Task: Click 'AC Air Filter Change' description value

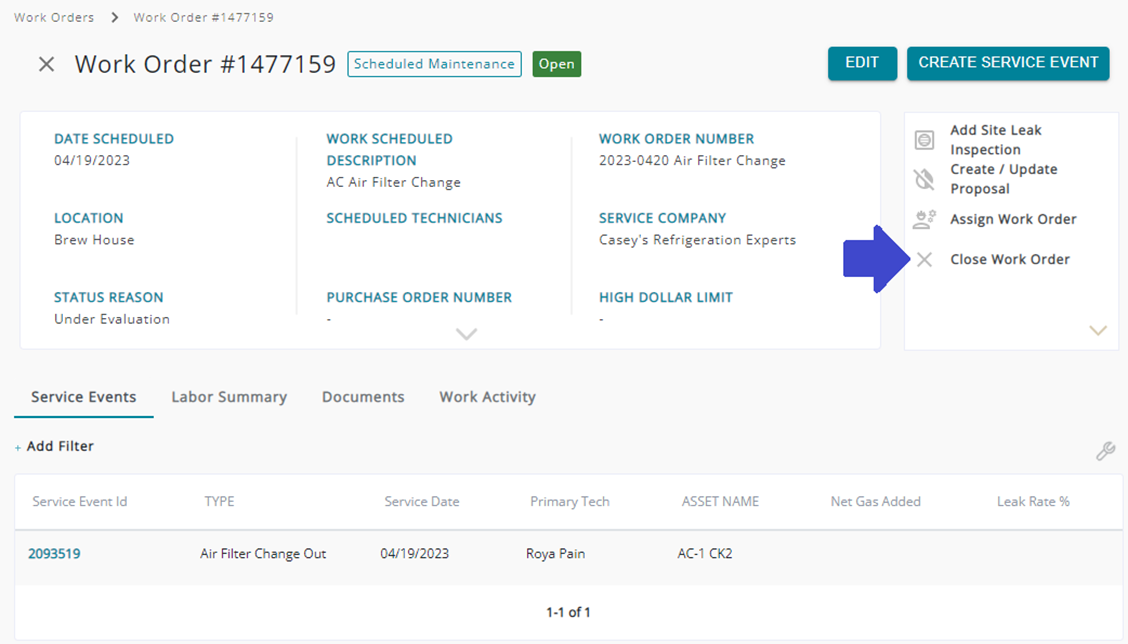Action: pyautogui.click(x=394, y=182)
